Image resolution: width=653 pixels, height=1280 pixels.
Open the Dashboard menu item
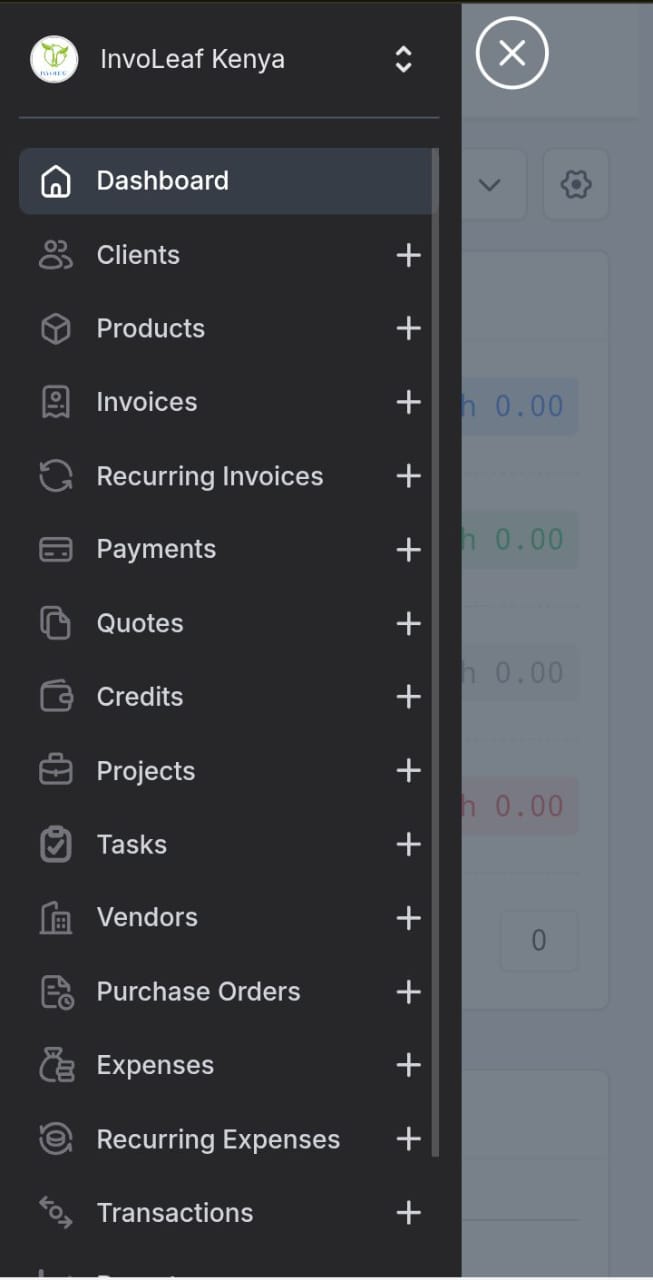tap(162, 181)
